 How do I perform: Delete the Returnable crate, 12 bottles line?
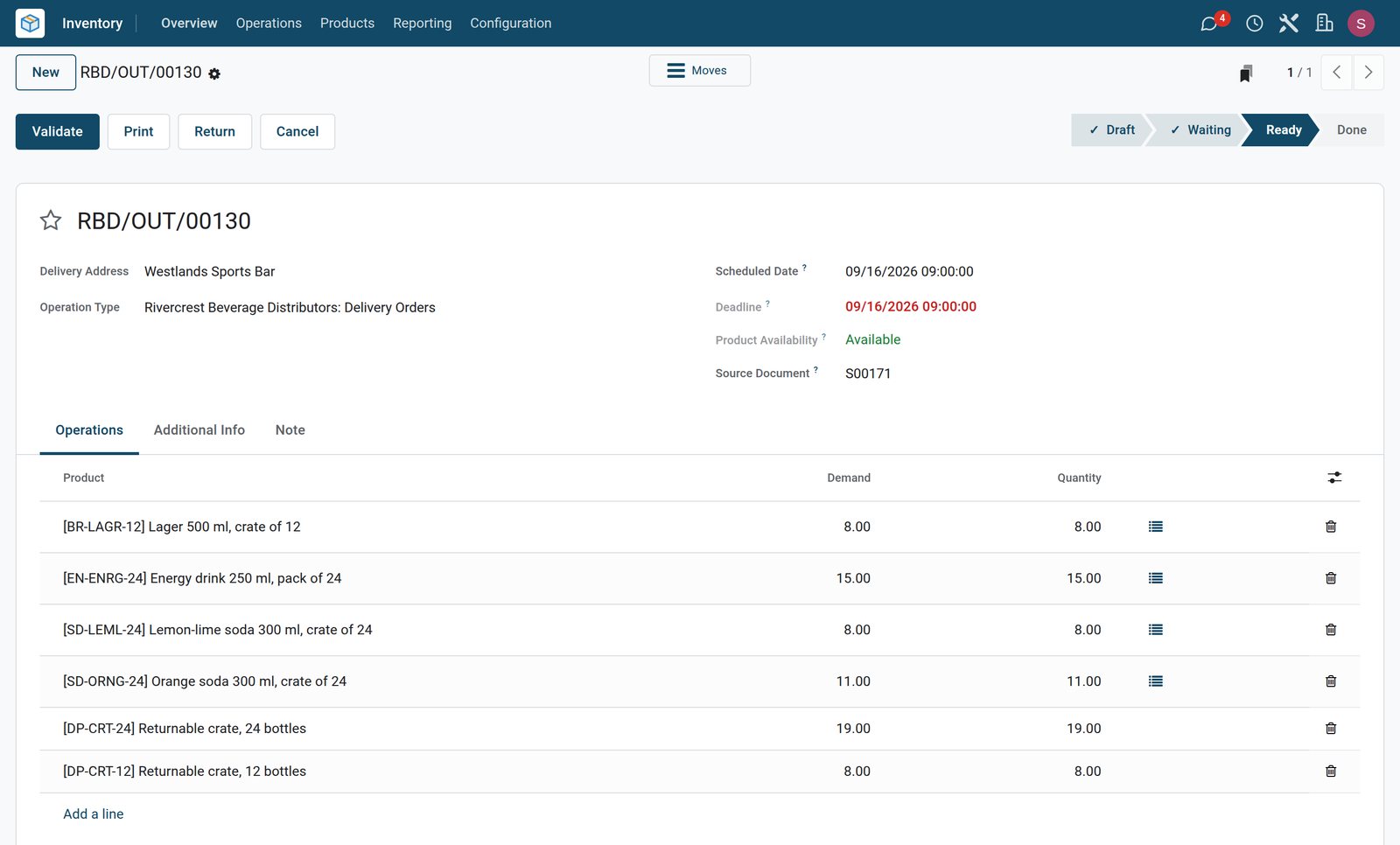tap(1331, 772)
